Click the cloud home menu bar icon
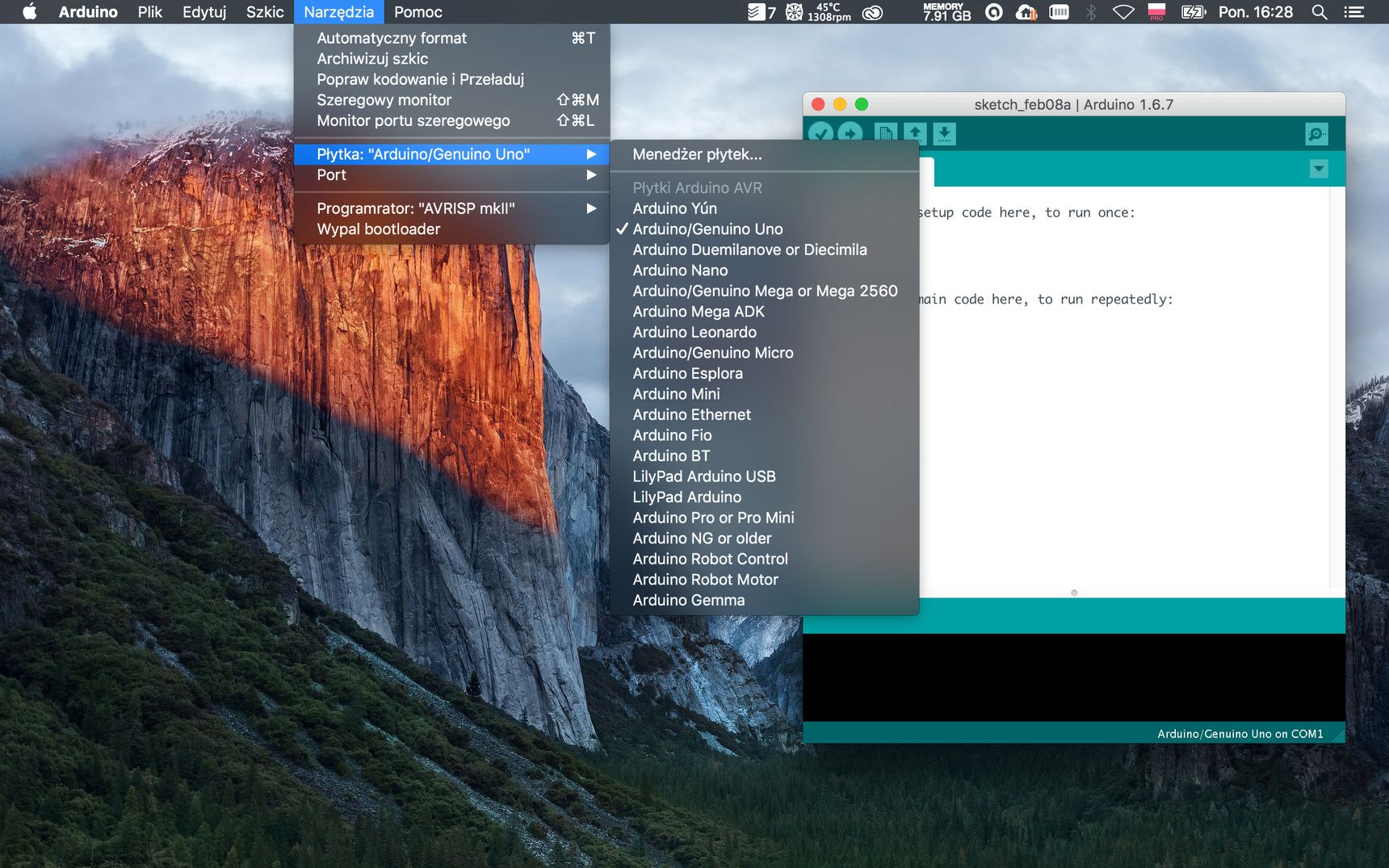 coord(1026,12)
